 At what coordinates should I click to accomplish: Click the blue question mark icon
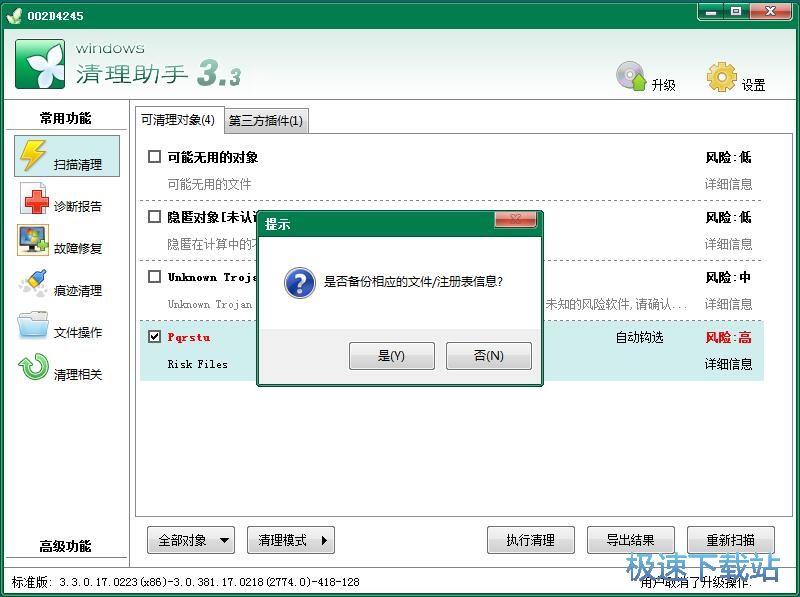point(300,282)
